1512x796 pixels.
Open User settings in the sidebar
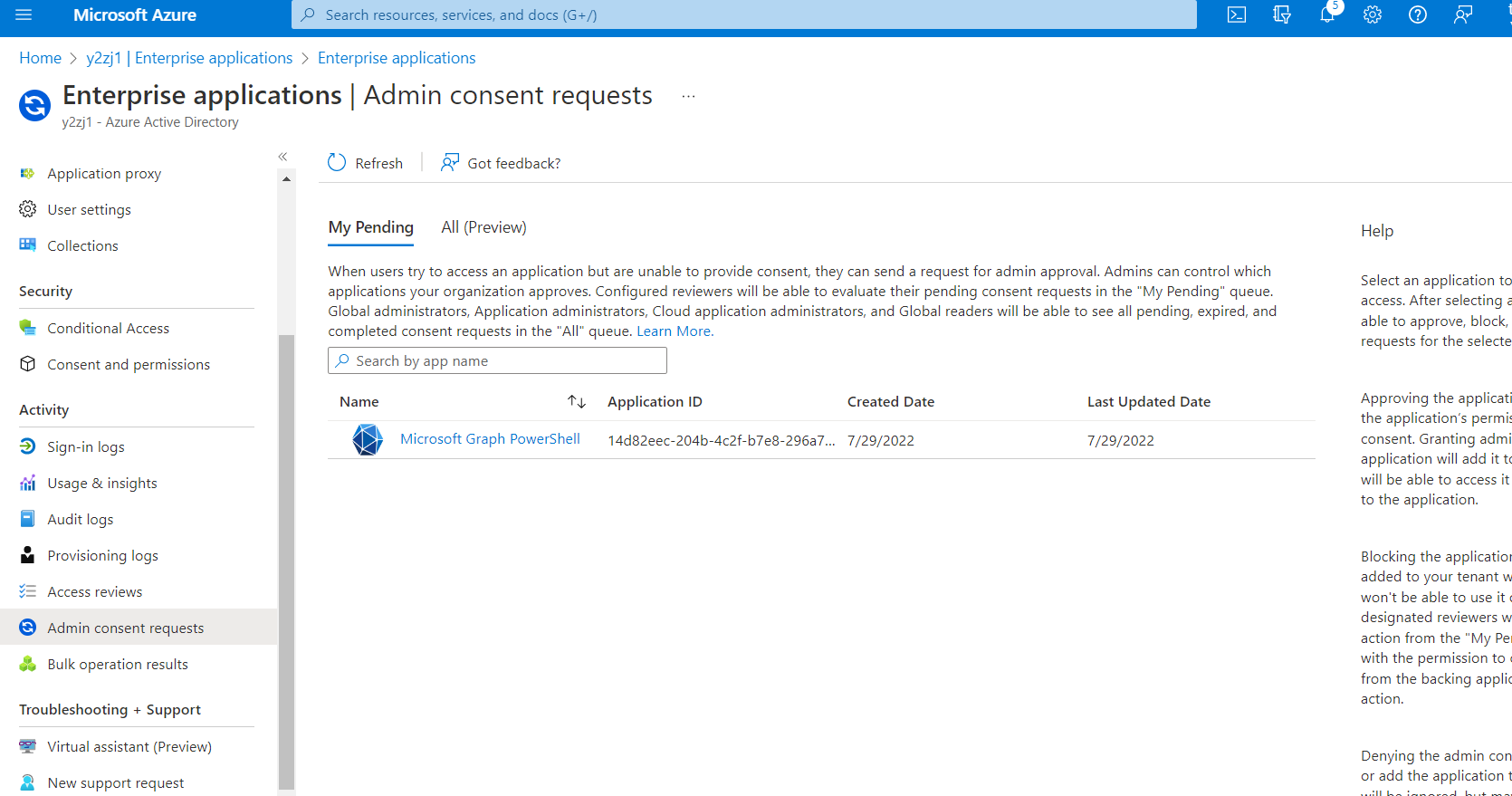tap(90, 209)
